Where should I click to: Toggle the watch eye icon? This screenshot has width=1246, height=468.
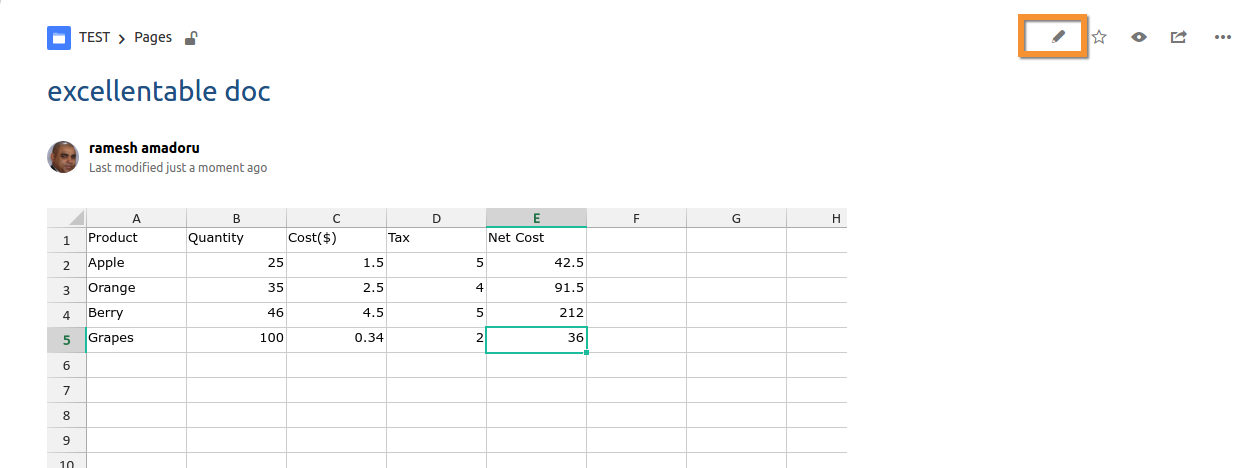pos(1139,37)
